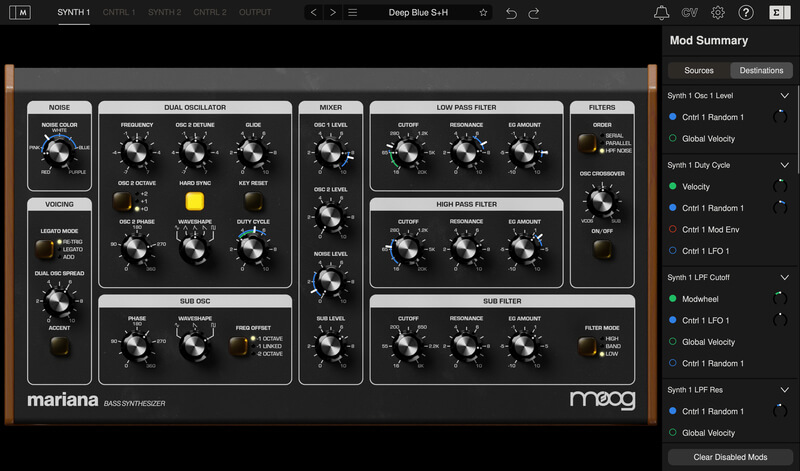This screenshot has height=471, width=800.
Task: Click the Duty Cycle knob
Action: [253, 249]
